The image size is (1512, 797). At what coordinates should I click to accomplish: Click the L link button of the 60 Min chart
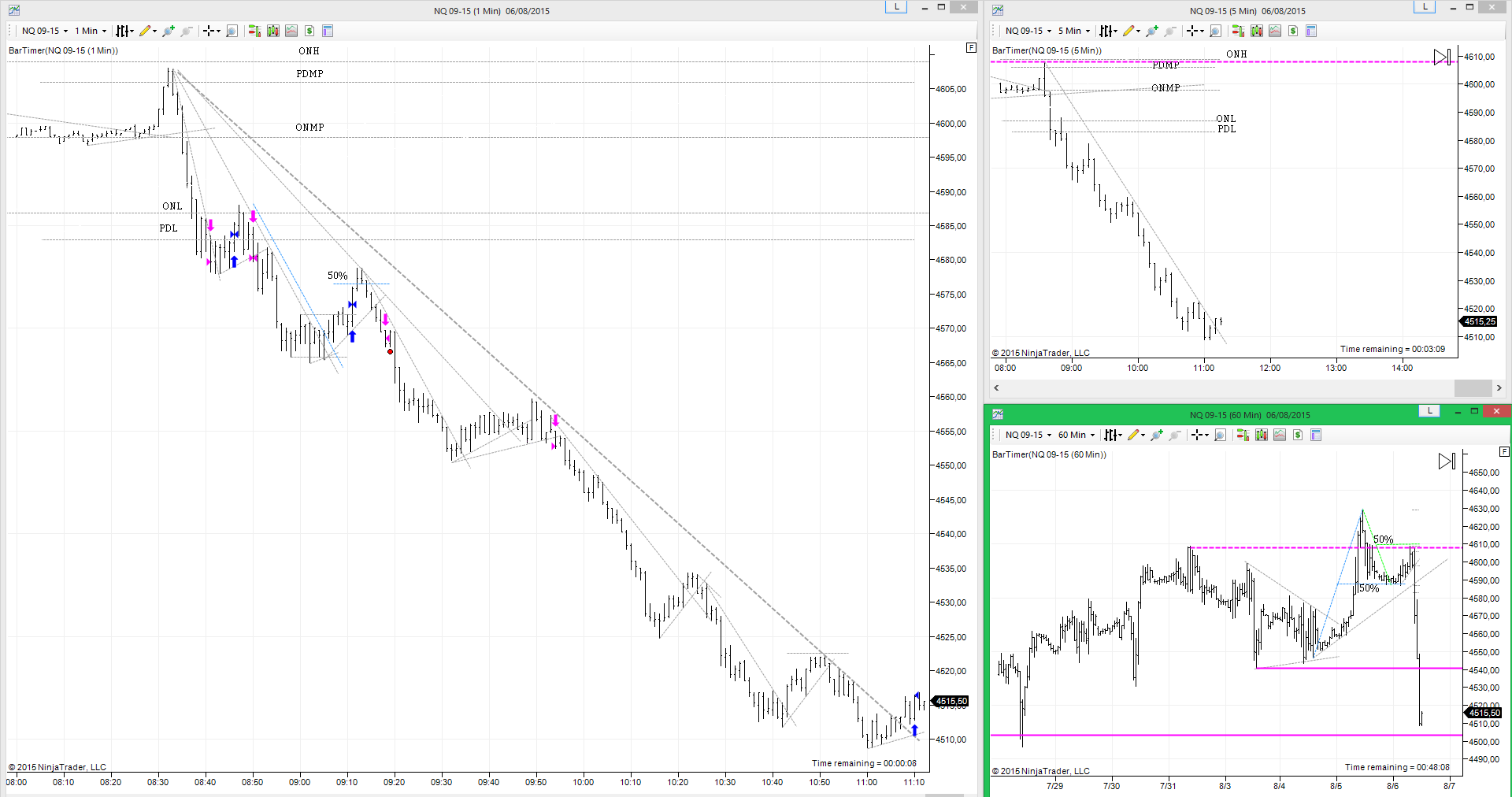1429,410
